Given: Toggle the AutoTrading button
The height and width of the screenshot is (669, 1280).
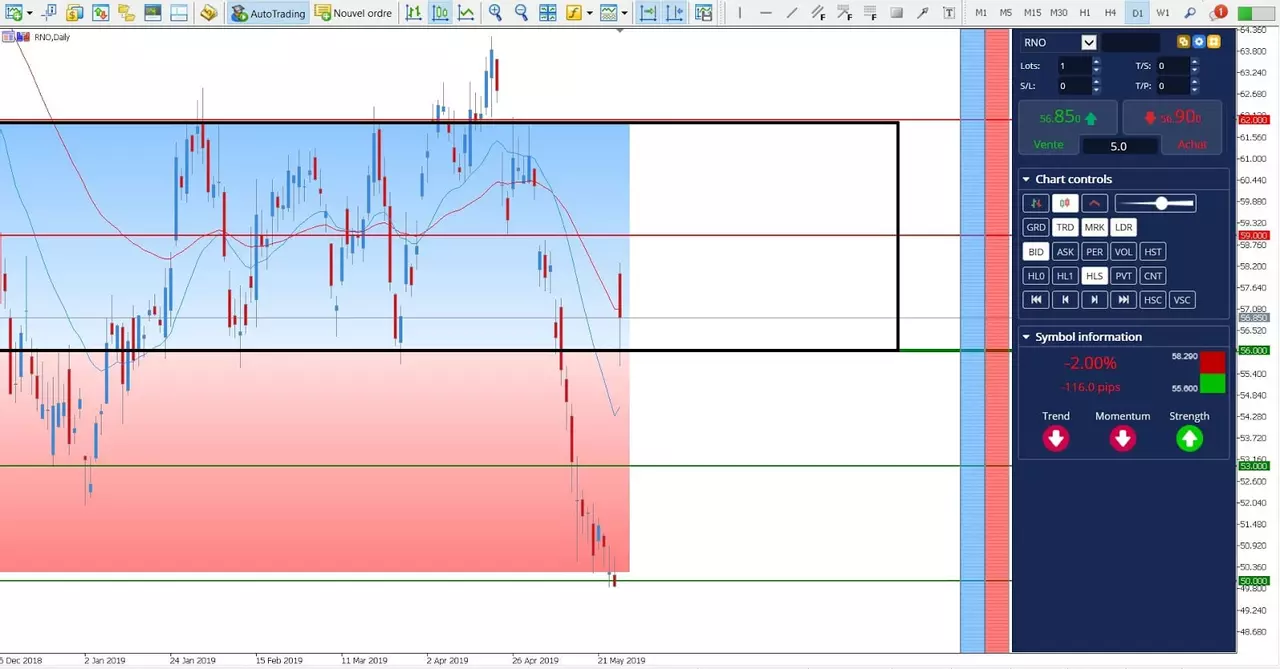Looking at the screenshot, I should pyautogui.click(x=268, y=13).
